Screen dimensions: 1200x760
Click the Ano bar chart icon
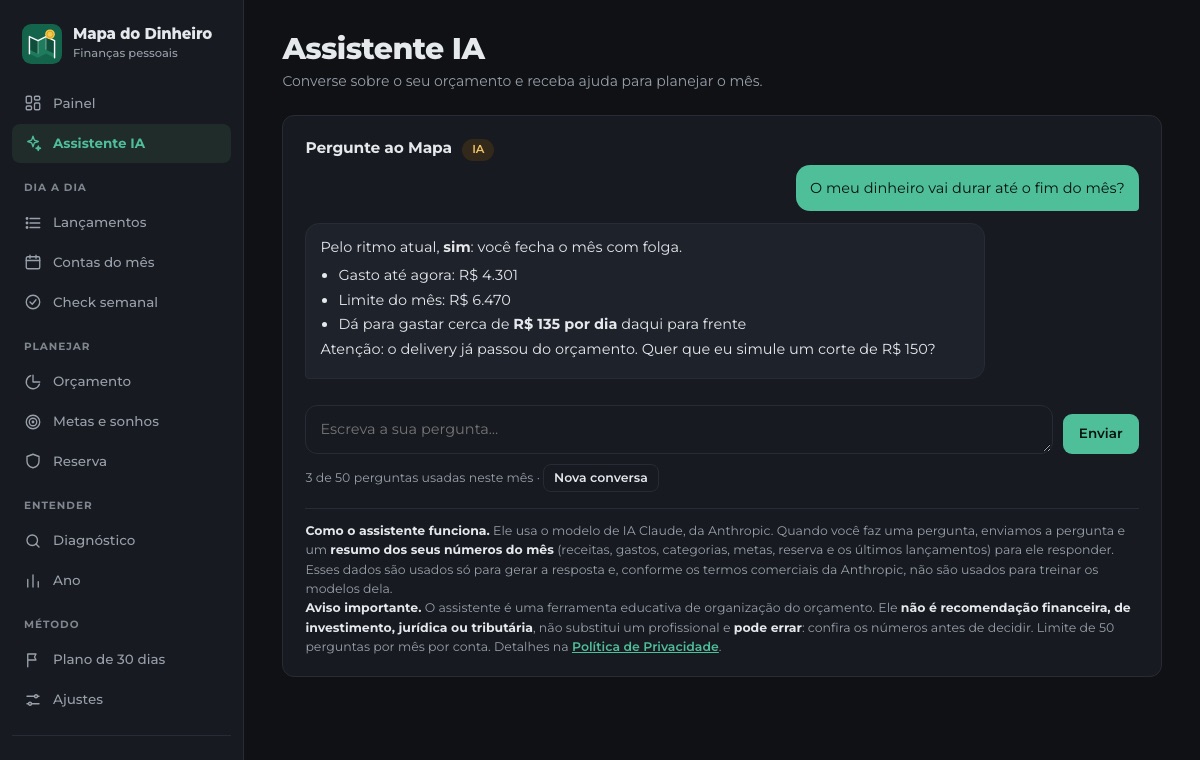(33, 580)
